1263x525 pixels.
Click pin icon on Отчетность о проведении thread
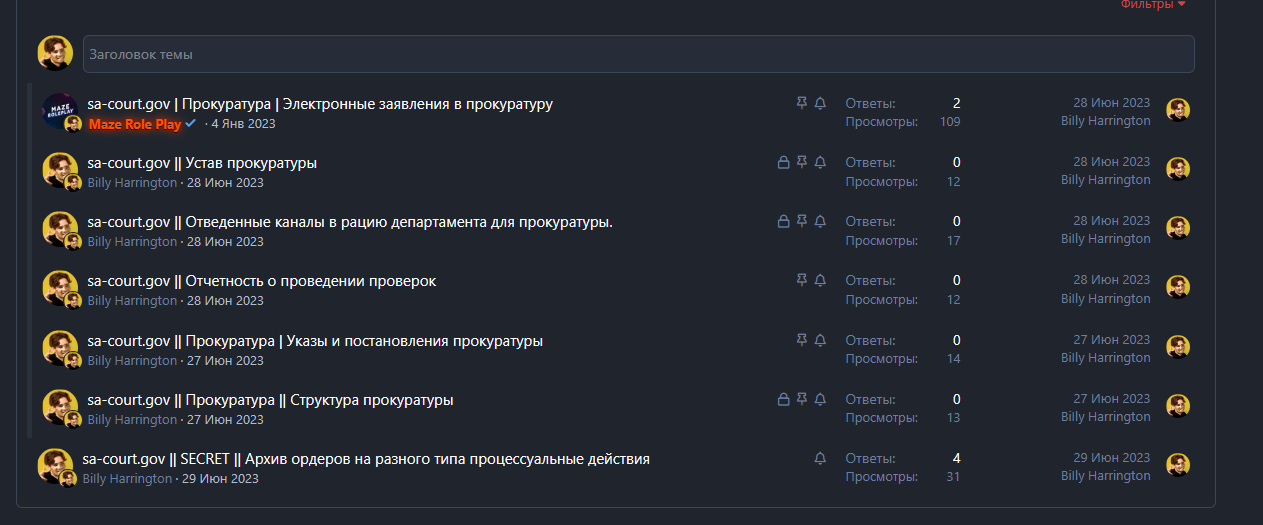pos(801,281)
